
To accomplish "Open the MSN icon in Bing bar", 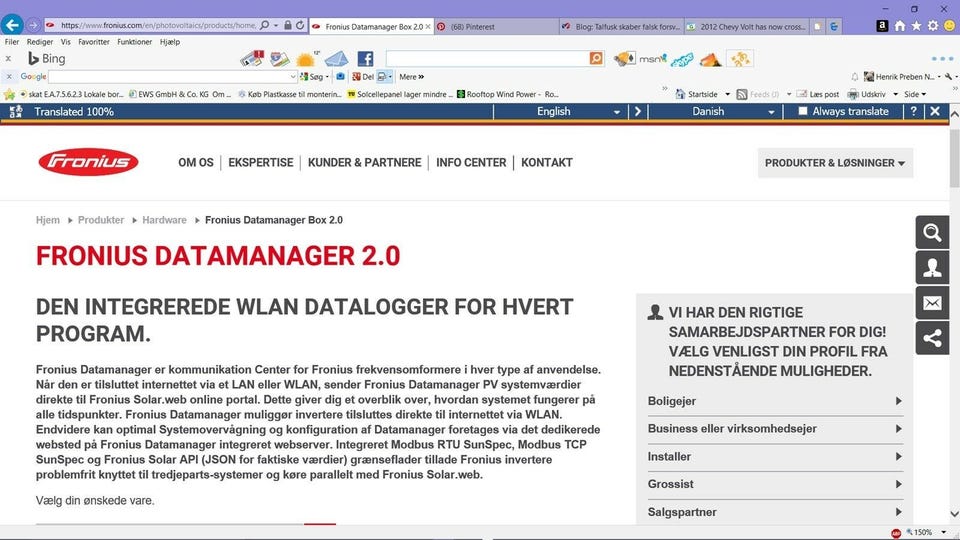I will (x=653, y=59).
